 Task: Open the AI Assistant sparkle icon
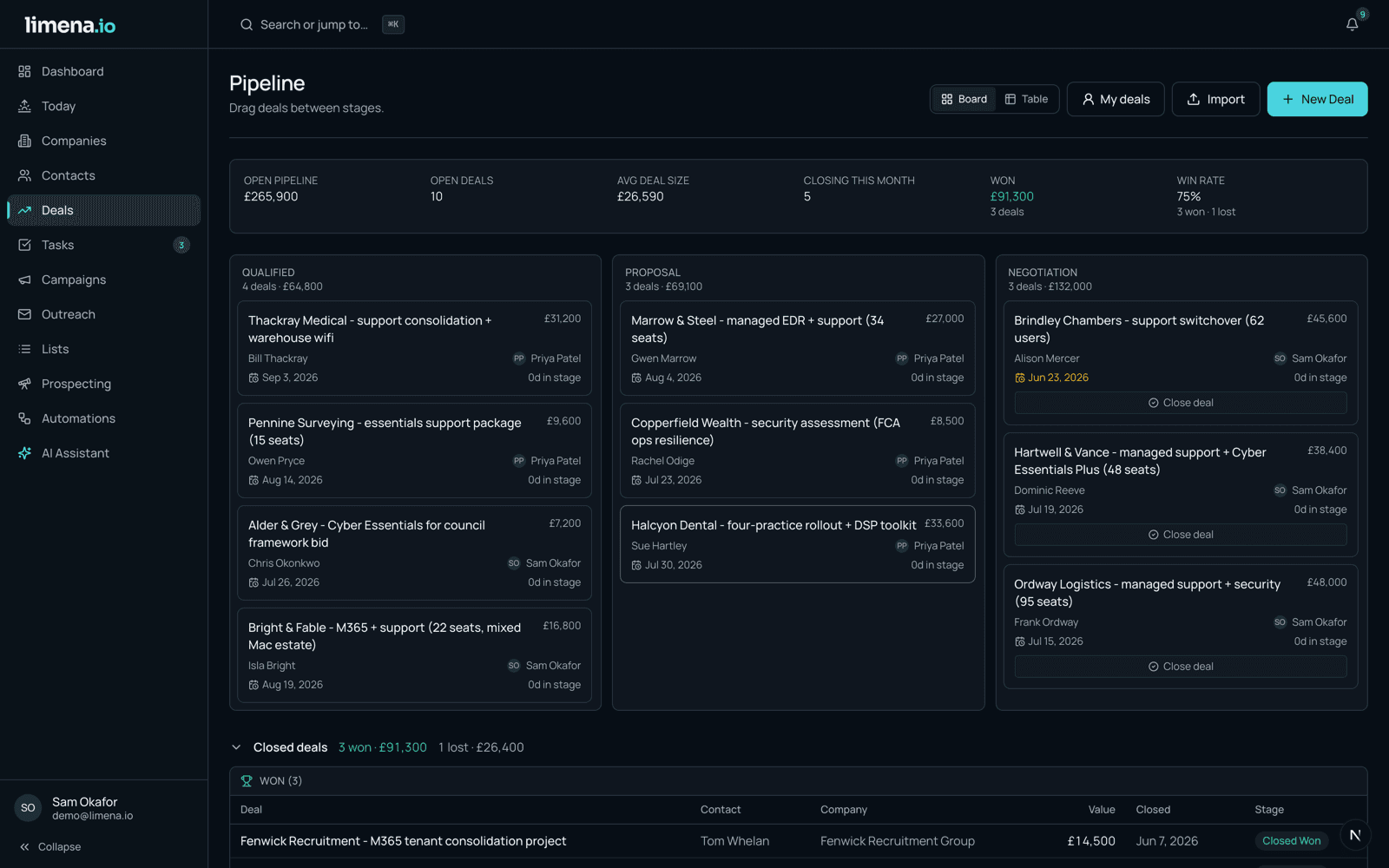coord(24,453)
